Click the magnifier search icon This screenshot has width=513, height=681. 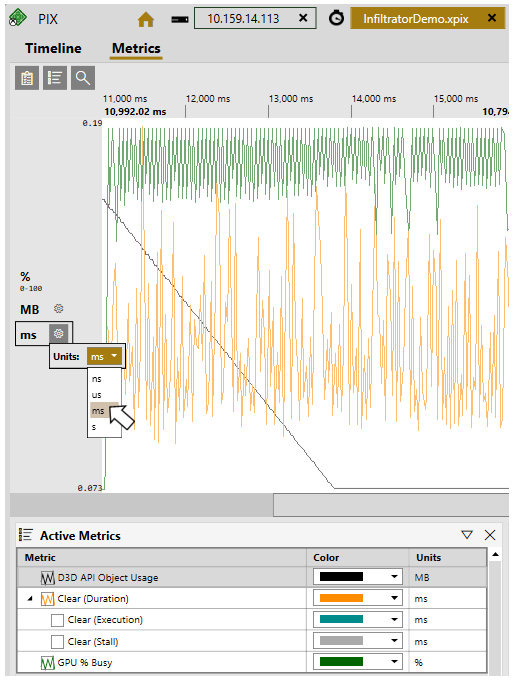point(83,78)
